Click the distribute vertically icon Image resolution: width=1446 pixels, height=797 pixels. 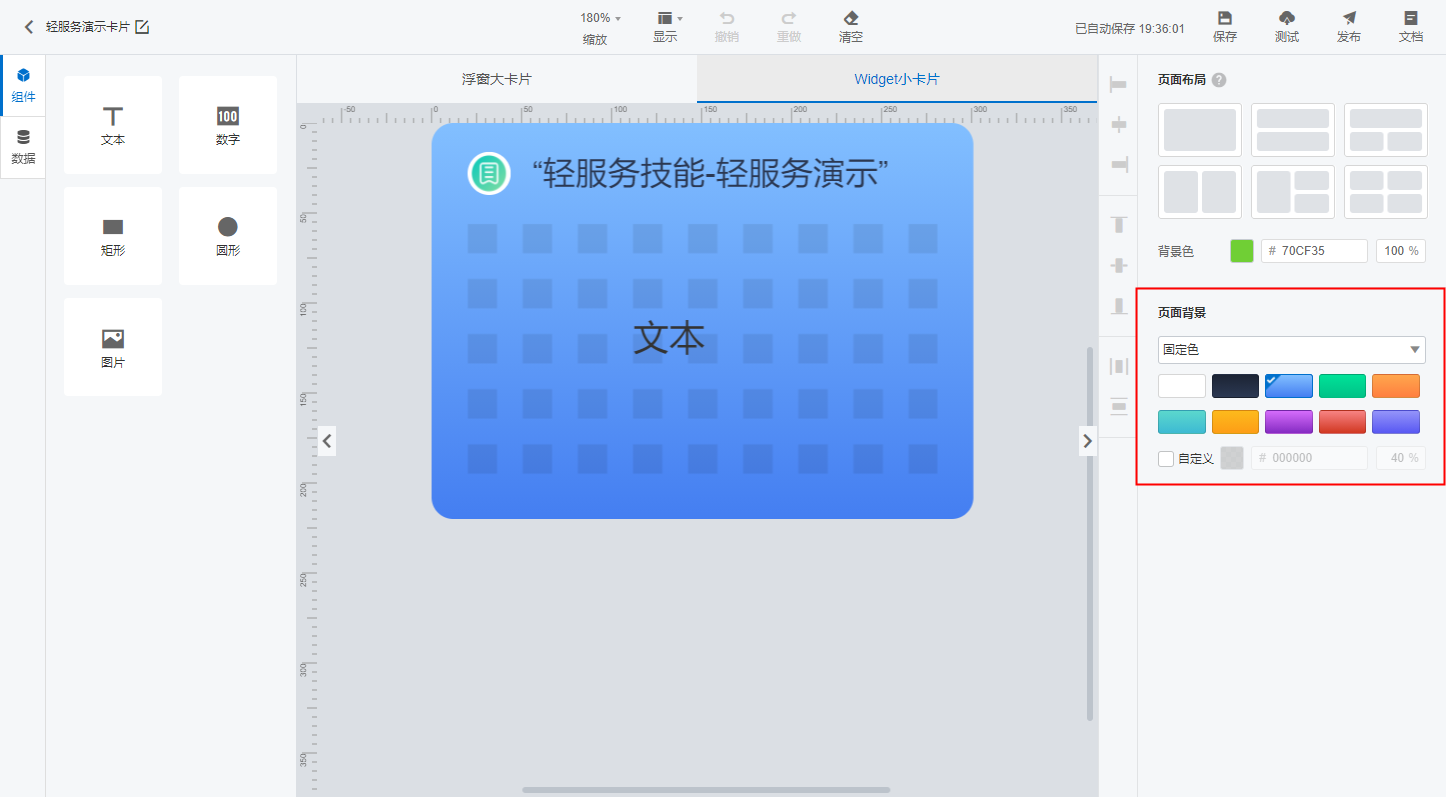click(x=1118, y=406)
